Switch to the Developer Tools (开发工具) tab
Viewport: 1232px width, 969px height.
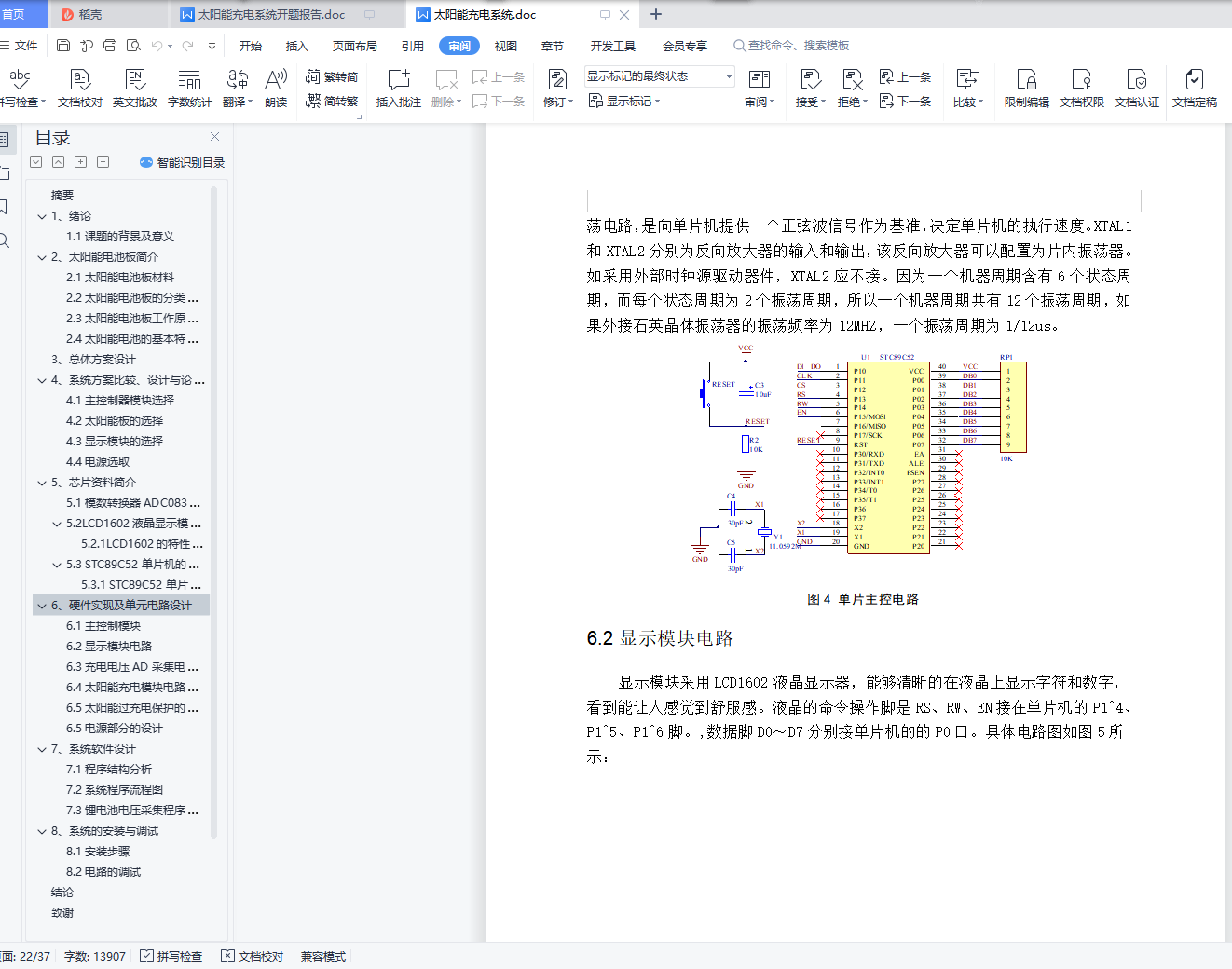pos(613,46)
